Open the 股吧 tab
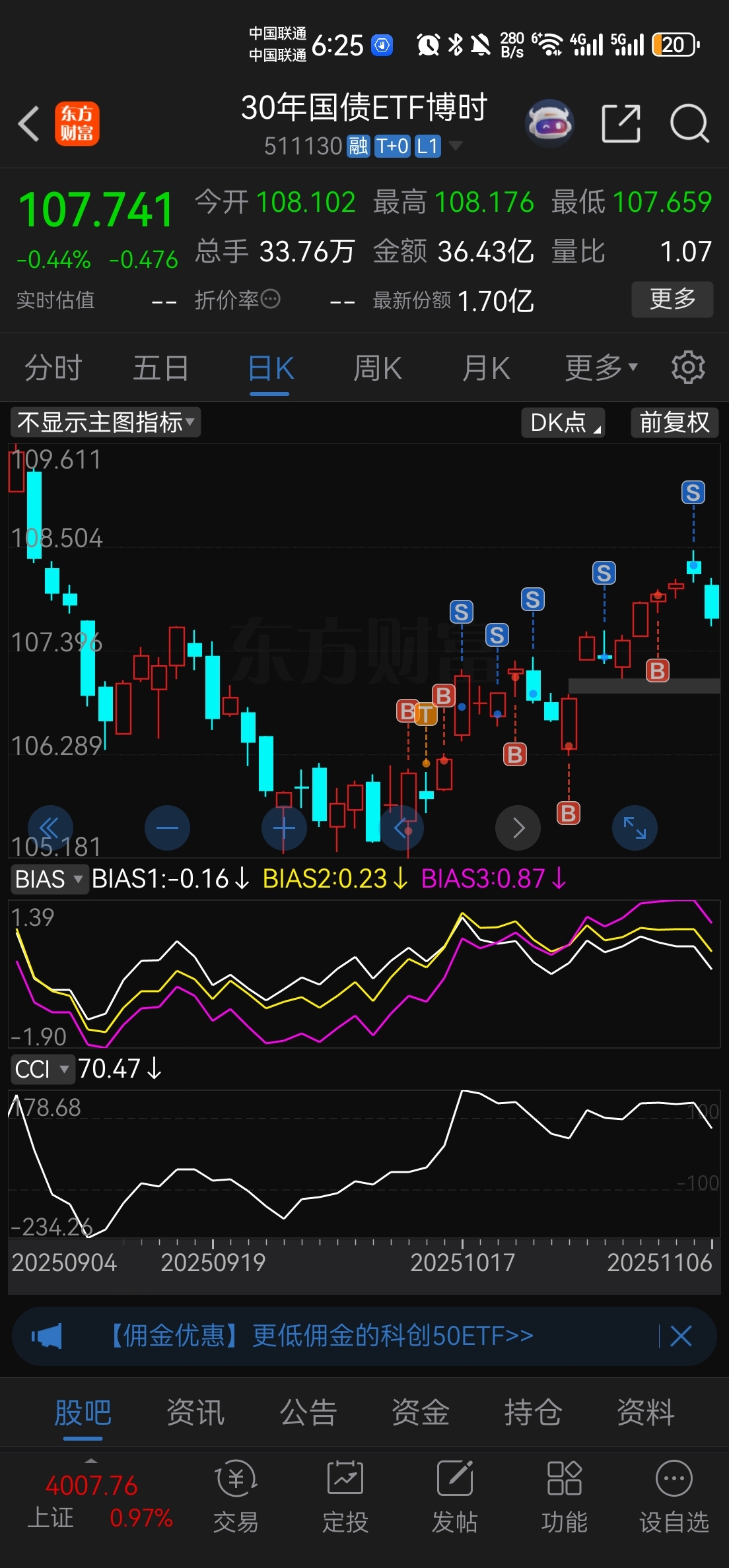The image size is (729, 1568). pyautogui.click(x=83, y=1413)
